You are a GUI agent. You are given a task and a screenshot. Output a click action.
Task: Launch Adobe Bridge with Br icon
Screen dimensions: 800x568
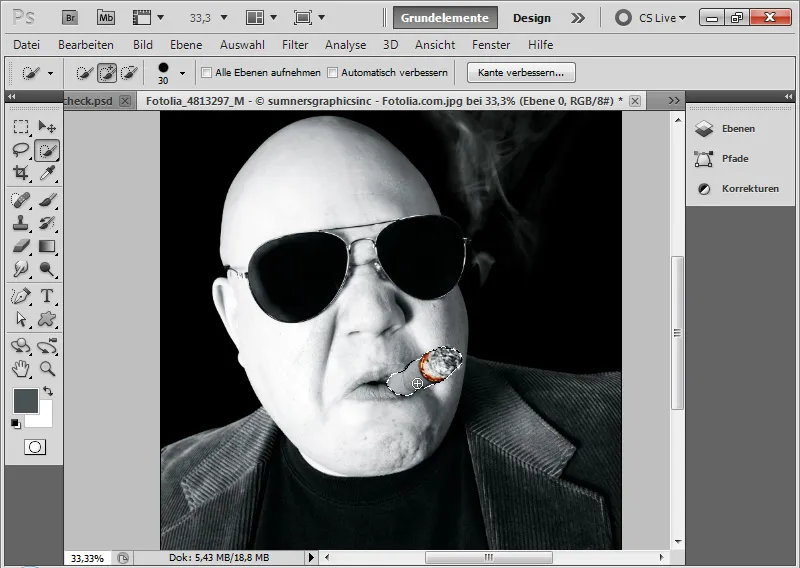click(70, 18)
